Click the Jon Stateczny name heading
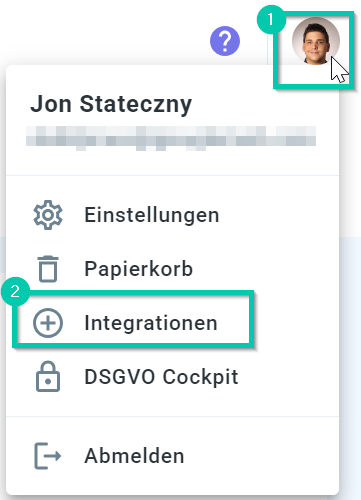The image size is (361, 500). click(111, 104)
